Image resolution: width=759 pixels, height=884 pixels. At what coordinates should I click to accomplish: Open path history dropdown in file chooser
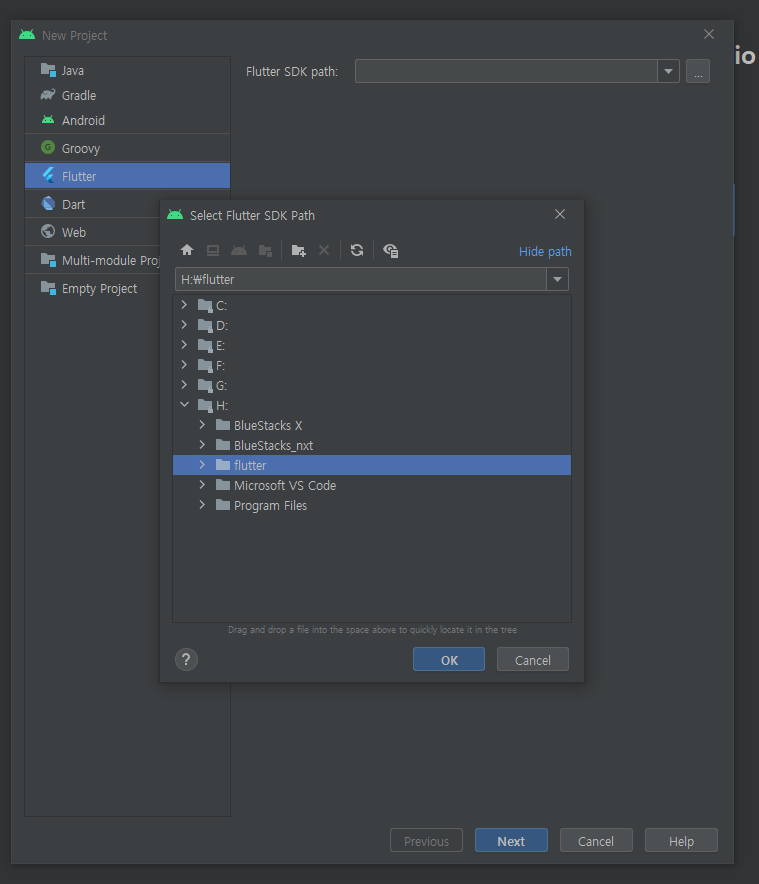point(557,279)
